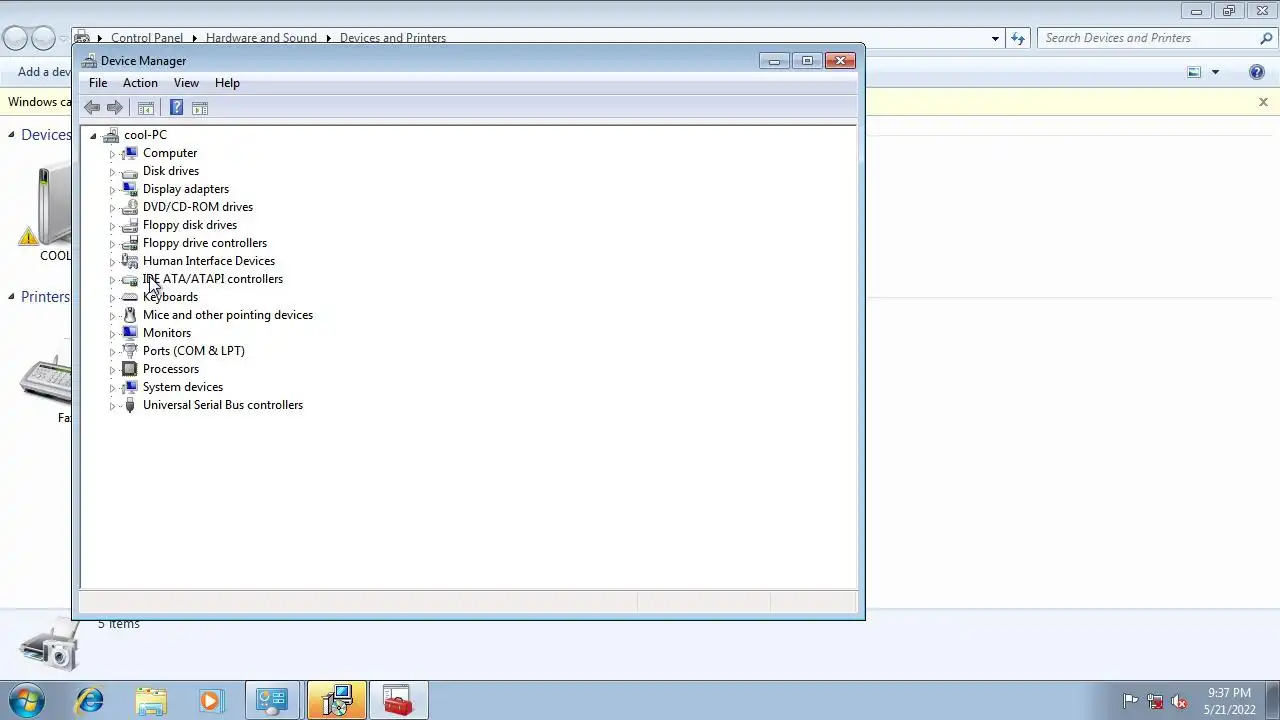Open the Action menu
This screenshot has height=720, width=1280.
click(x=140, y=83)
